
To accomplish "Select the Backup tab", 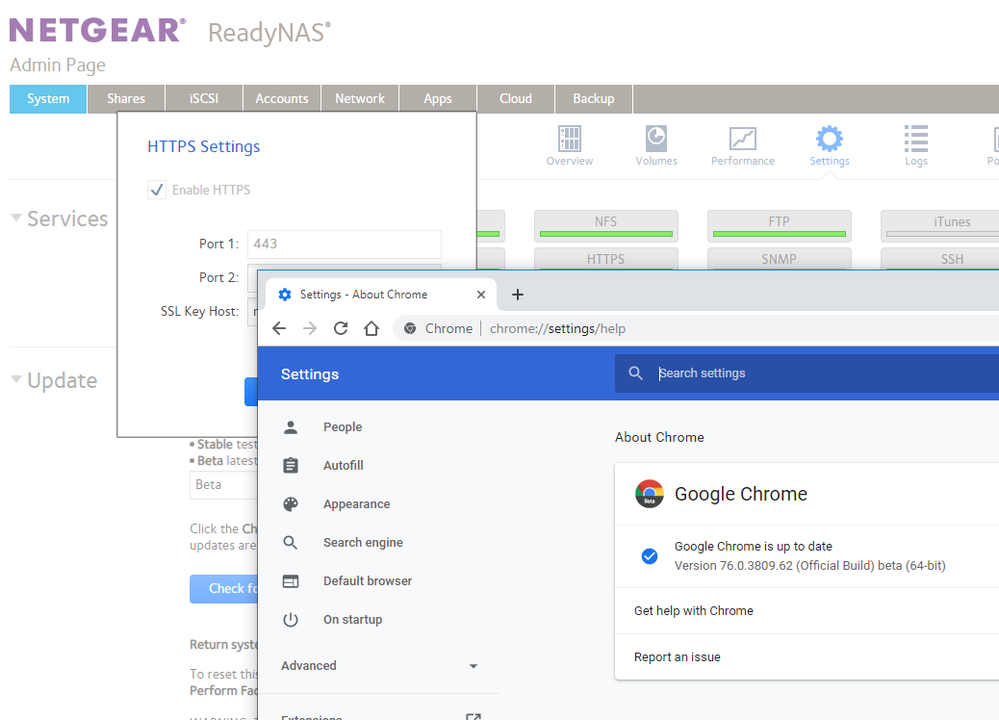I will coord(593,99).
